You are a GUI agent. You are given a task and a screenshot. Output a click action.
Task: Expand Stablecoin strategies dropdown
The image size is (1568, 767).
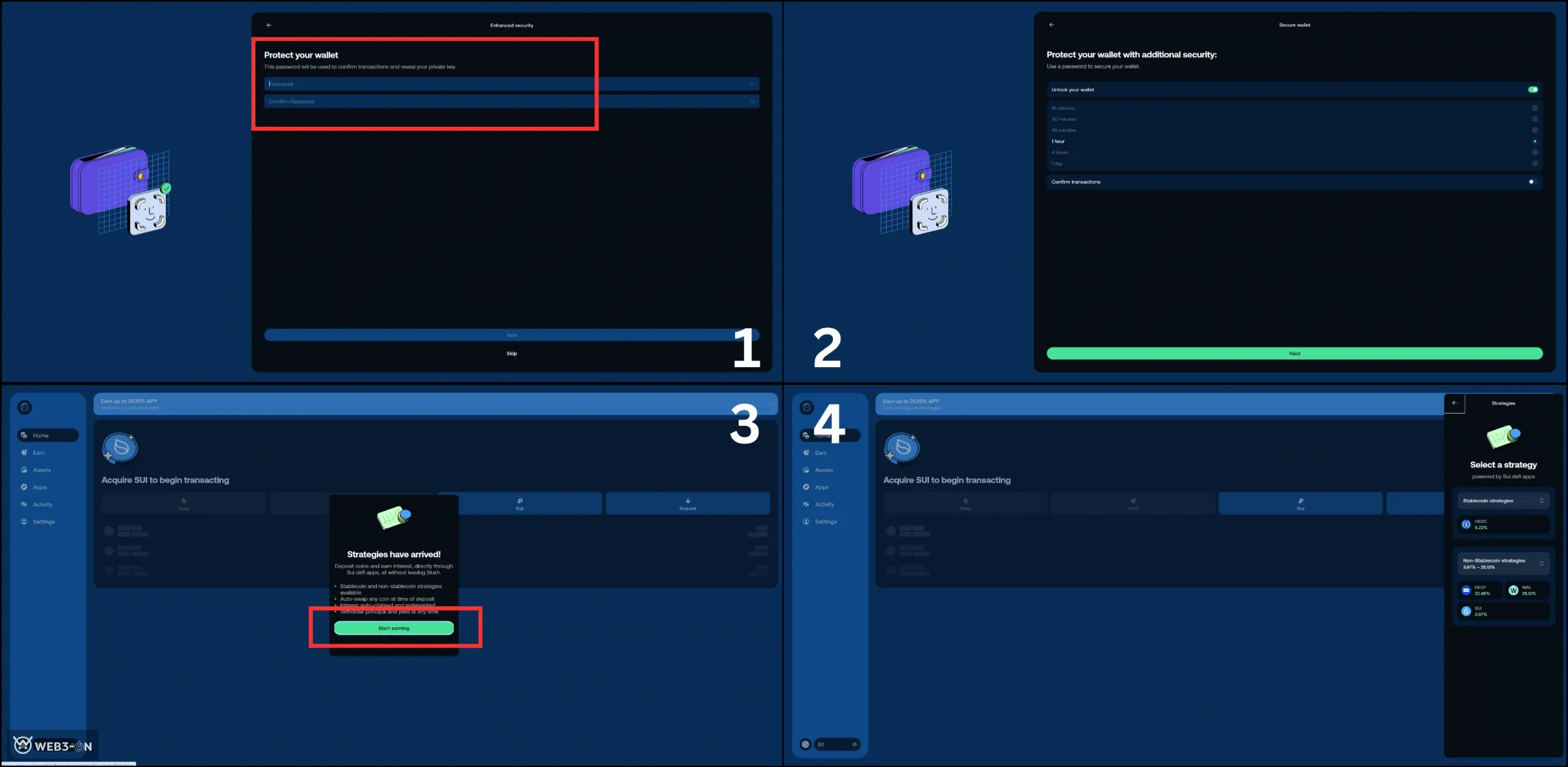[1541, 501]
